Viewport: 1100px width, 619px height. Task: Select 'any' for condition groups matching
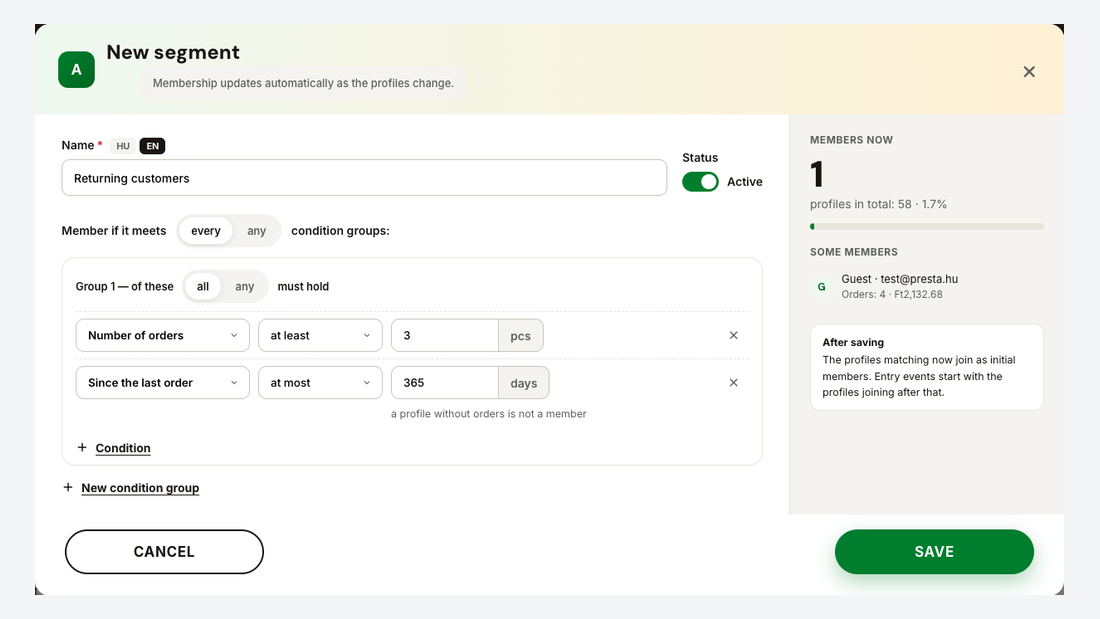(x=256, y=231)
